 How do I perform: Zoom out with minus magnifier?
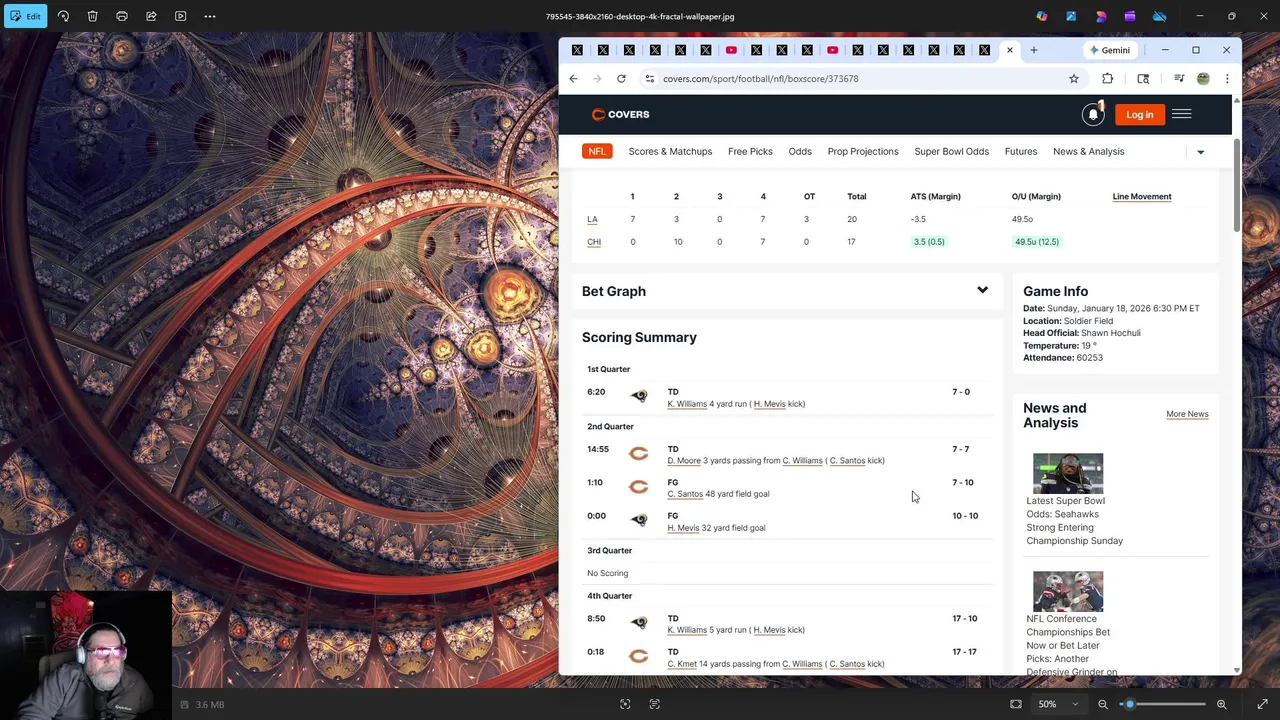pos(1103,704)
